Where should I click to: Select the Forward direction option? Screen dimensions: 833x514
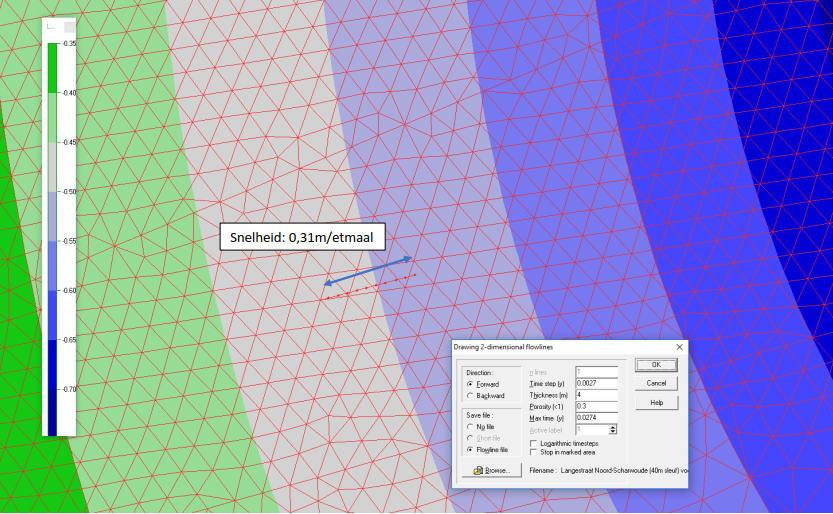coord(470,384)
